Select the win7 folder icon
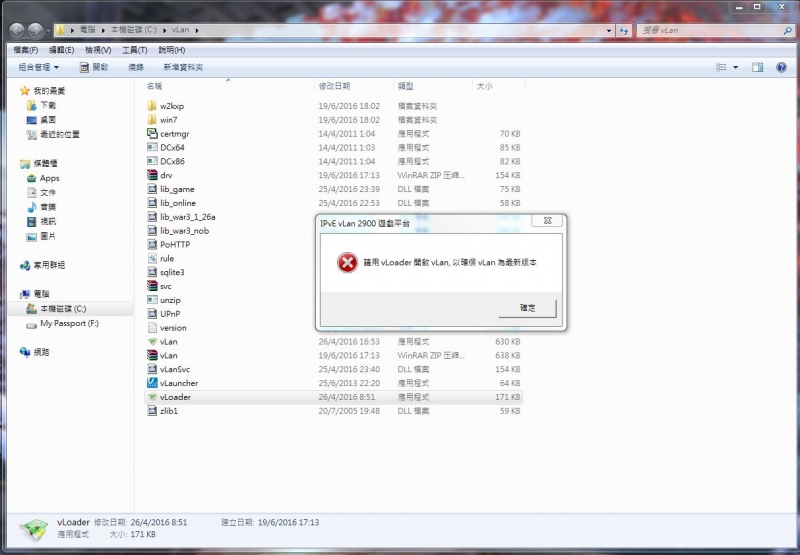This screenshot has height=555, width=800. coord(152,119)
